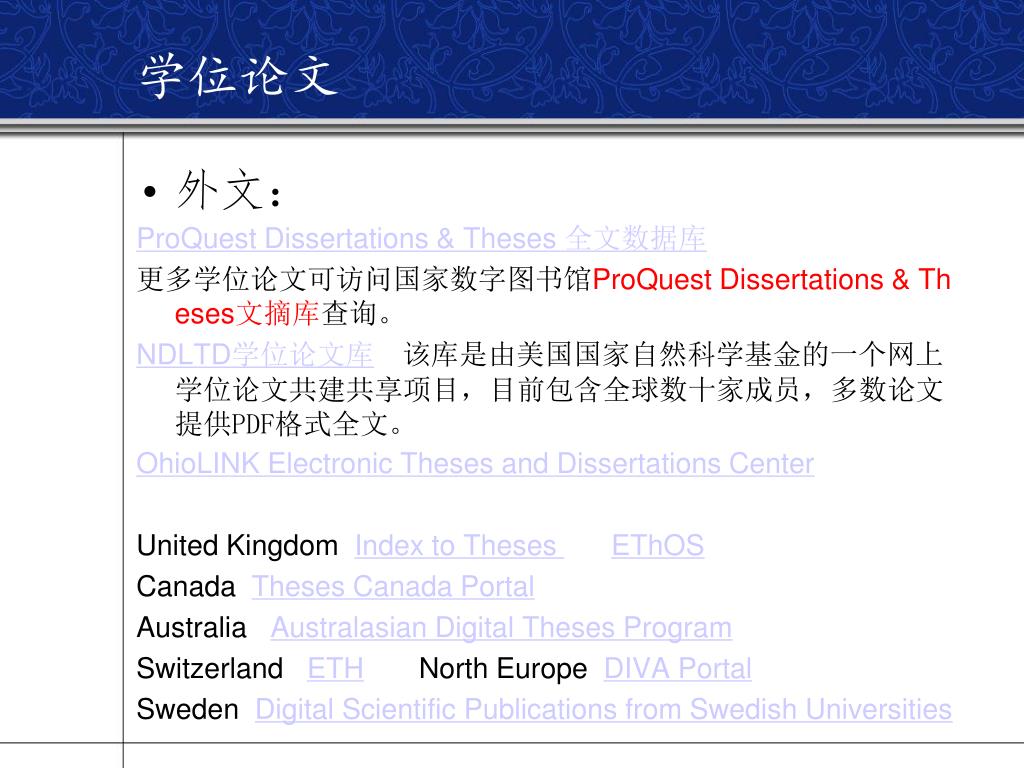Image resolution: width=1024 pixels, height=768 pixels.
Task: Click the slide title 学位论文
Action: [239, 76]
